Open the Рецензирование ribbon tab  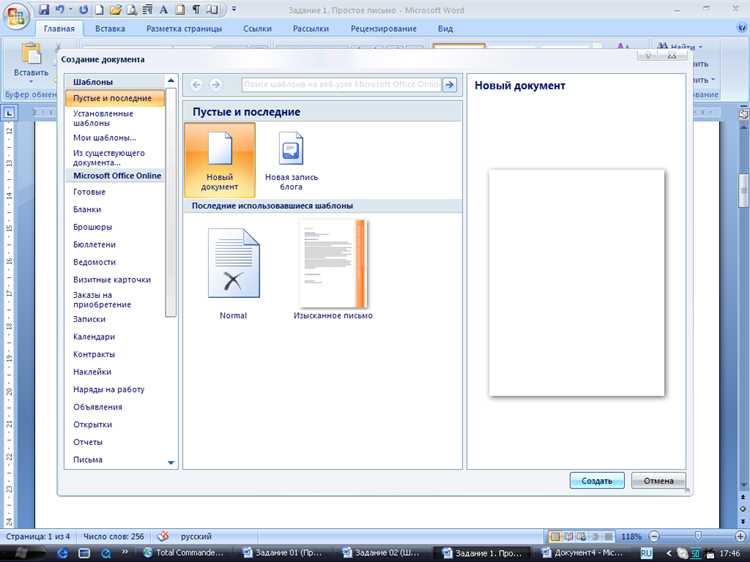coord(384,29)
